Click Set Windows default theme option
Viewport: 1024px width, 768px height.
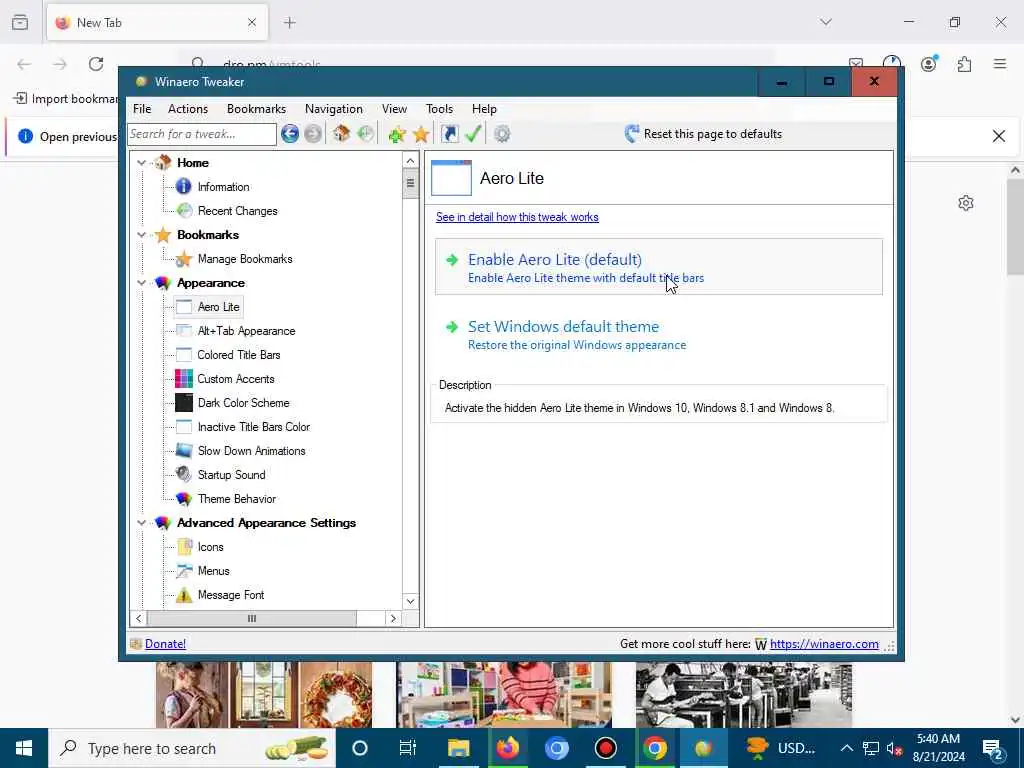(x=658, y=334)
